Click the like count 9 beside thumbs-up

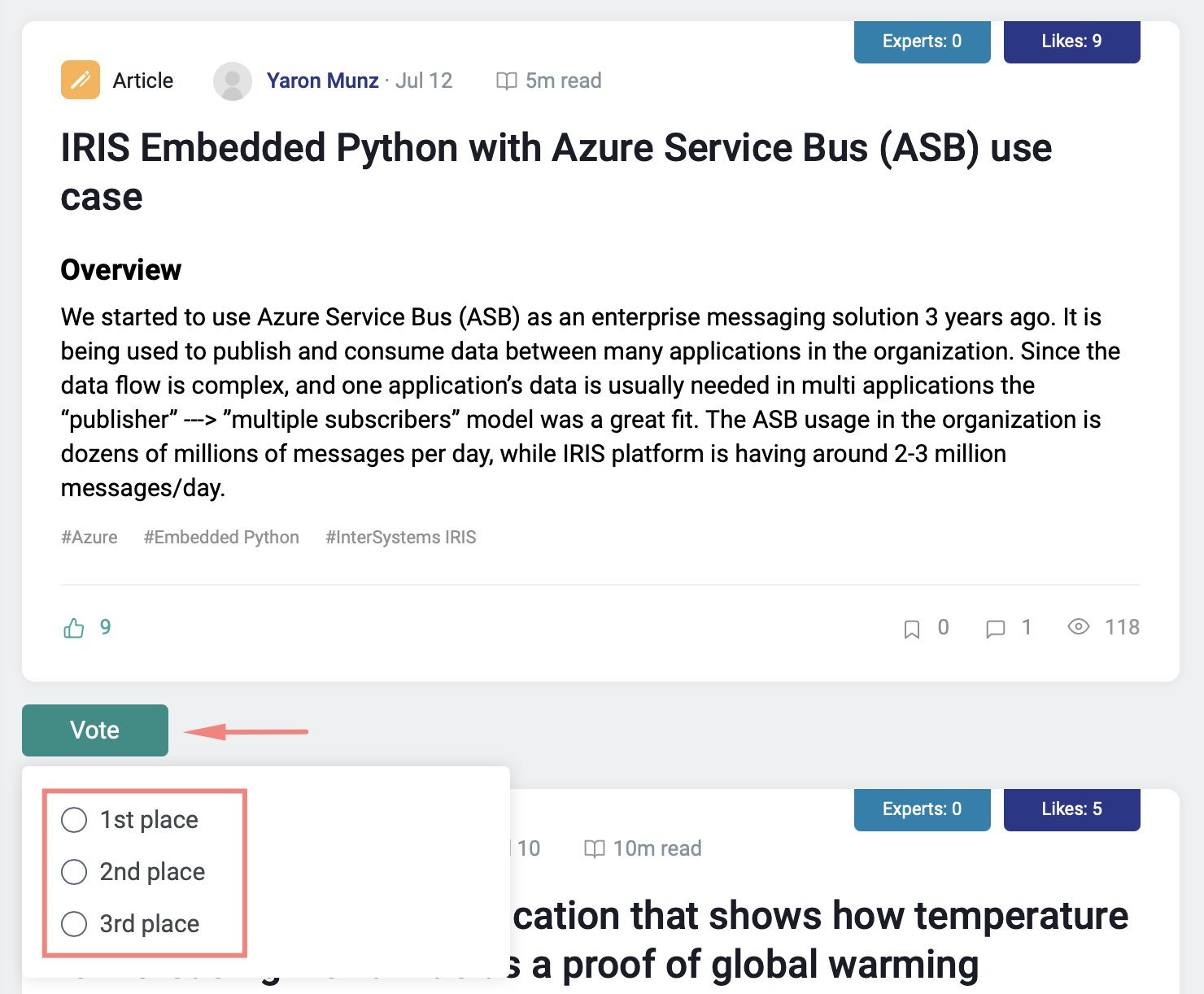tap(105, 627)
